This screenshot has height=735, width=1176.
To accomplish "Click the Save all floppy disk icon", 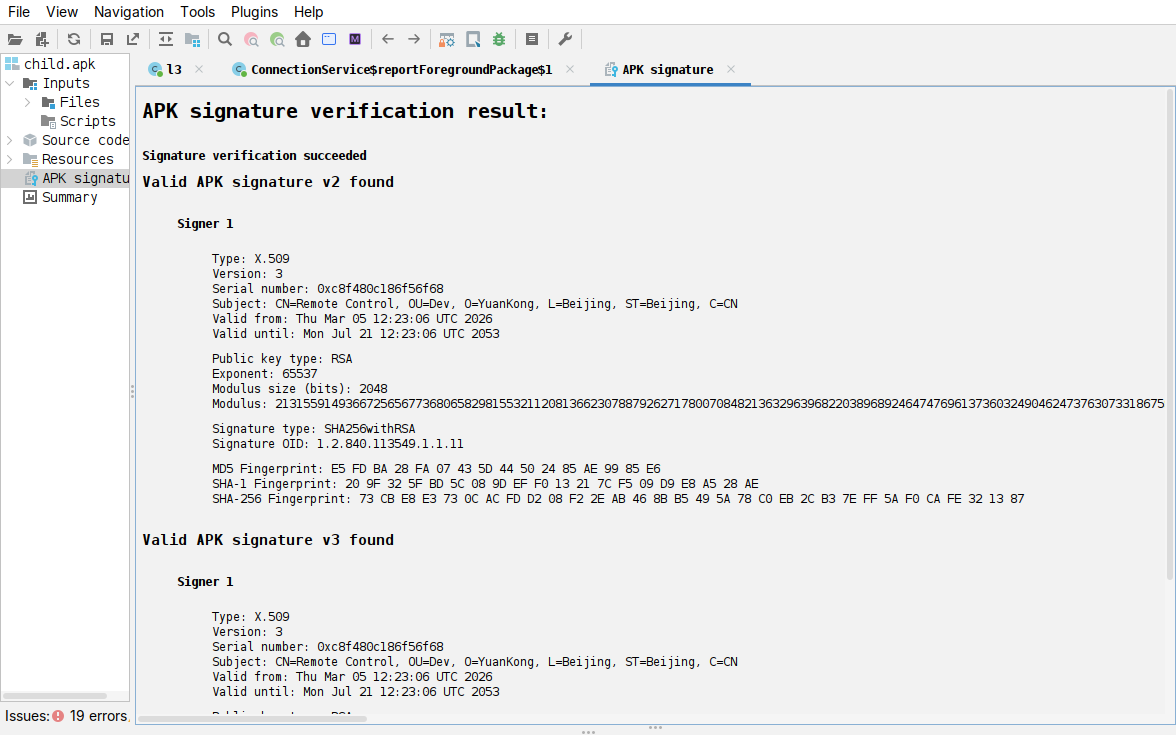I will (106, 39).
